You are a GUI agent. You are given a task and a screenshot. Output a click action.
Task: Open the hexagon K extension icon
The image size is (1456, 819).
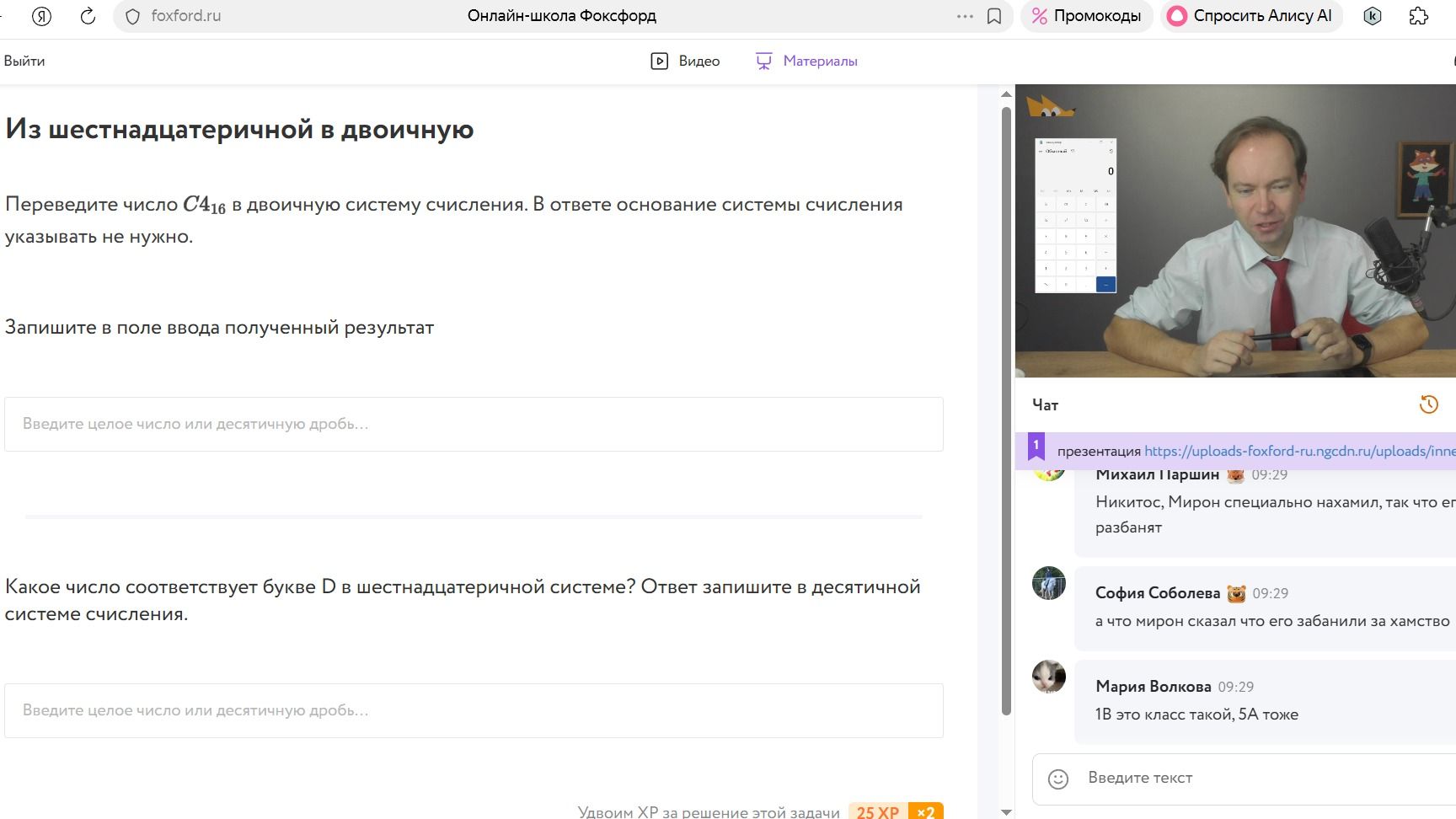(1373, 16)
